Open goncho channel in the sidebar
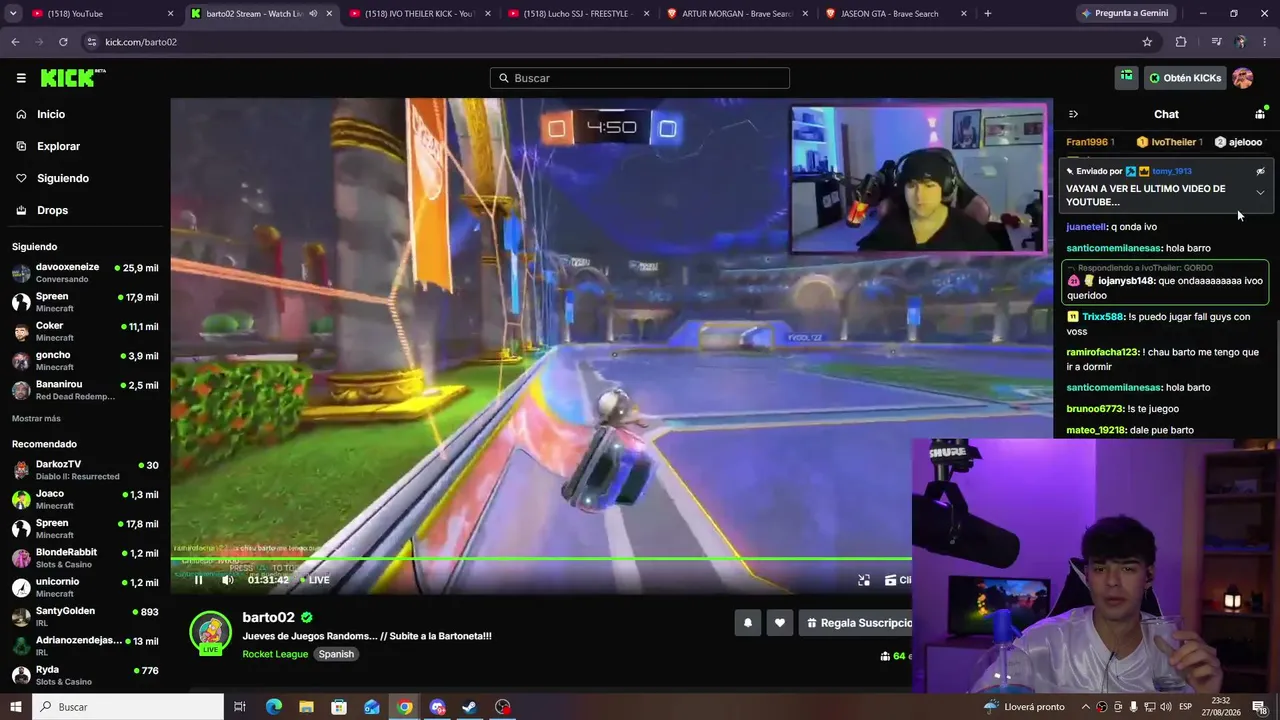 (x=85, y=360)
